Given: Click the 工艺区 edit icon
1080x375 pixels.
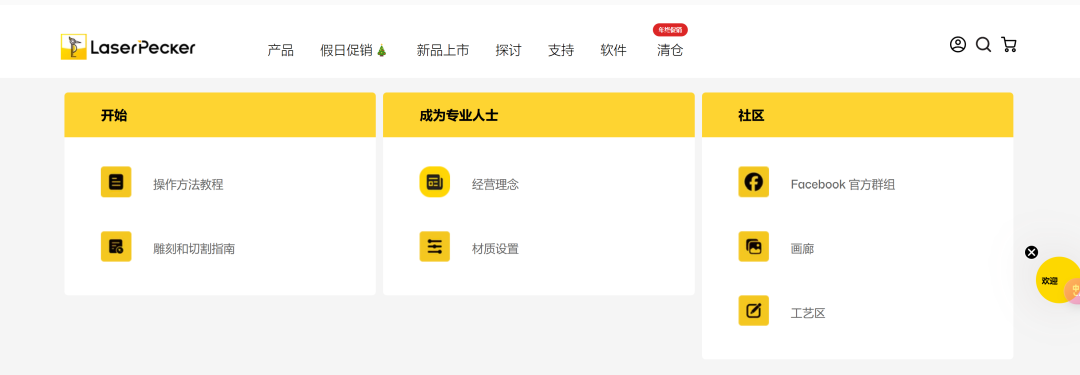Looking at the screenshot, I should (754, 311).
